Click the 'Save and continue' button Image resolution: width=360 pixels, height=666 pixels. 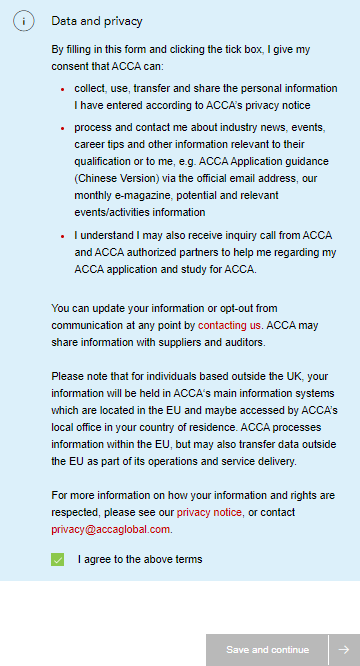coord(267,650)
